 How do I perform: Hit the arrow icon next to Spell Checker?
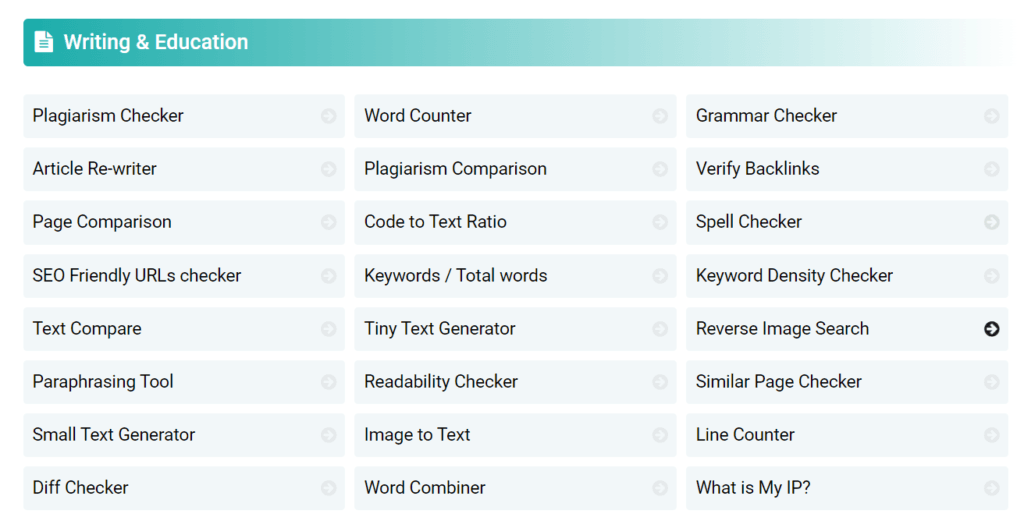[x=991, y=222]
